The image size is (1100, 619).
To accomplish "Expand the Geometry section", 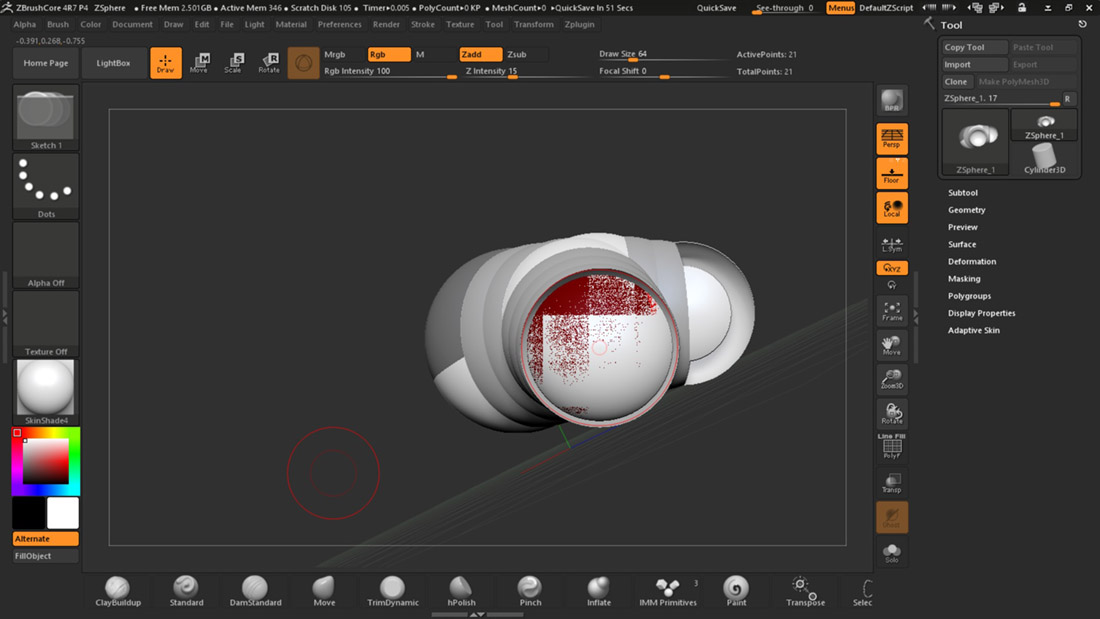I will (x=967, y=210).
